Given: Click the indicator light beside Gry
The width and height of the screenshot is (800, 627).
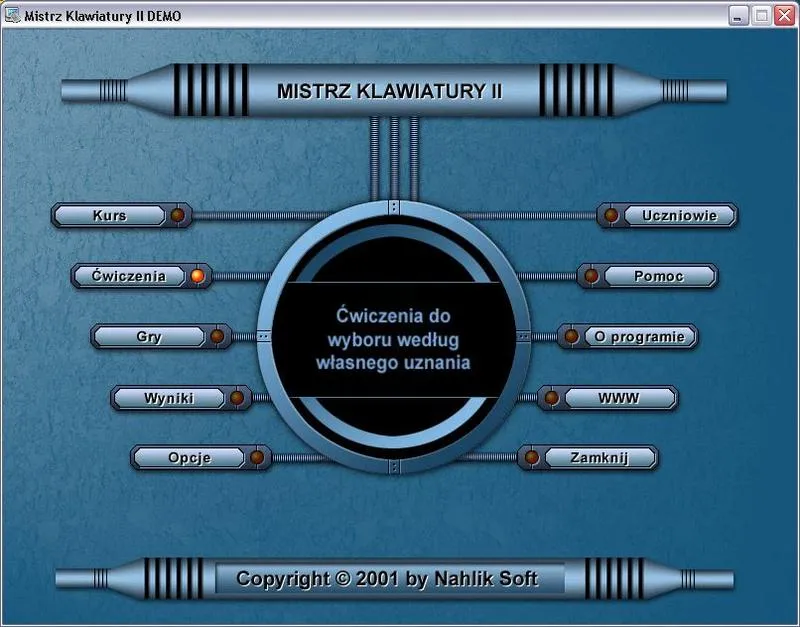Looking at the screenshot, I should tap(217, 337).
